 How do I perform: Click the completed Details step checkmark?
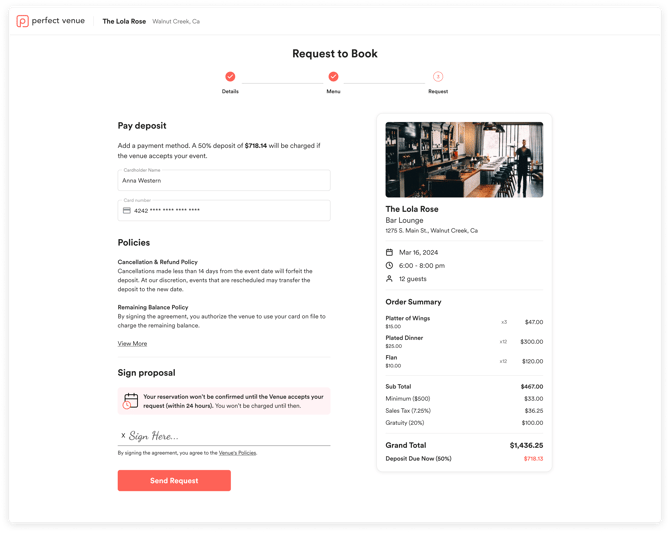[230, 76]
